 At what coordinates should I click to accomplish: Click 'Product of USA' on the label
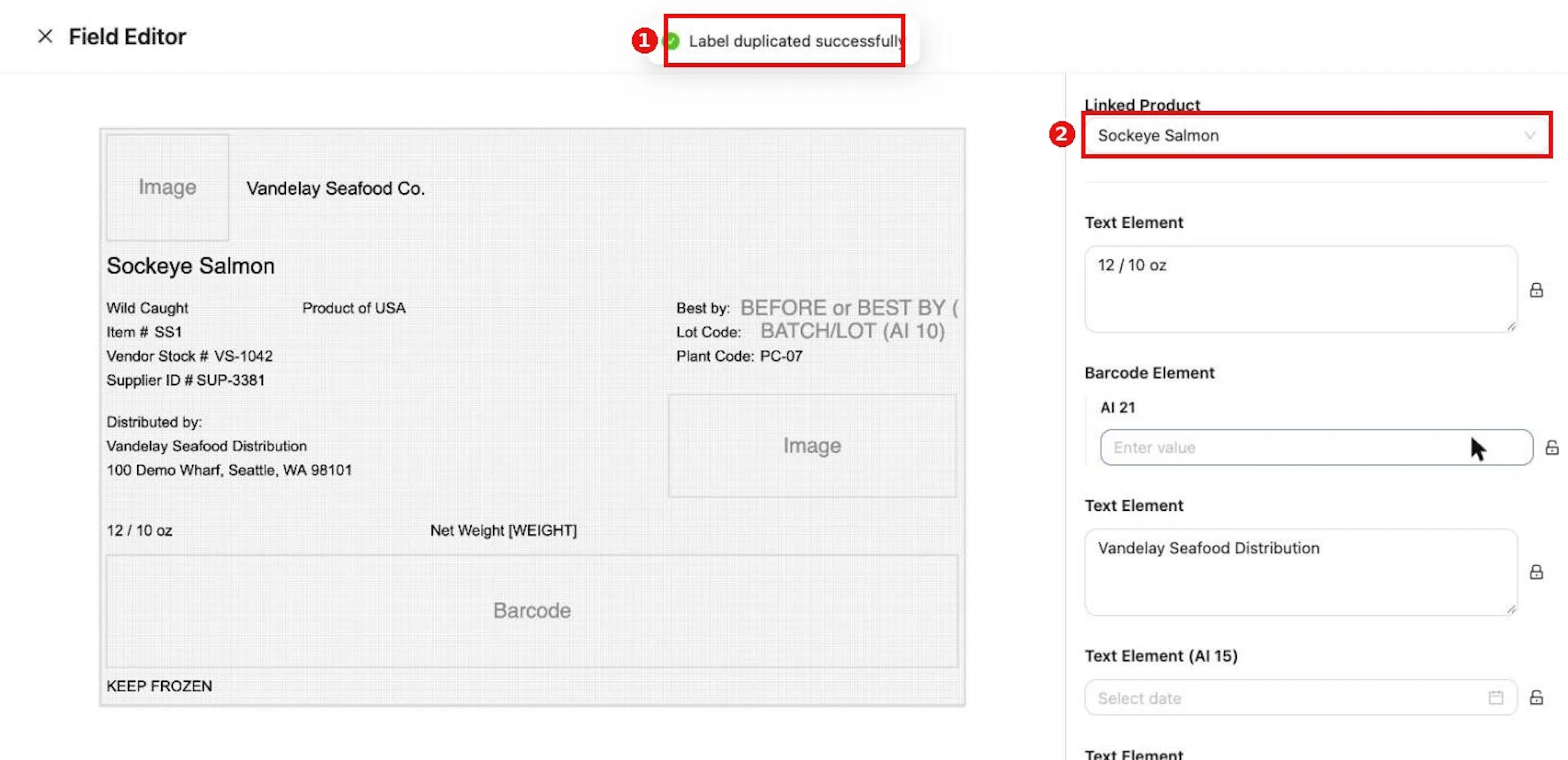click(354, 308)
